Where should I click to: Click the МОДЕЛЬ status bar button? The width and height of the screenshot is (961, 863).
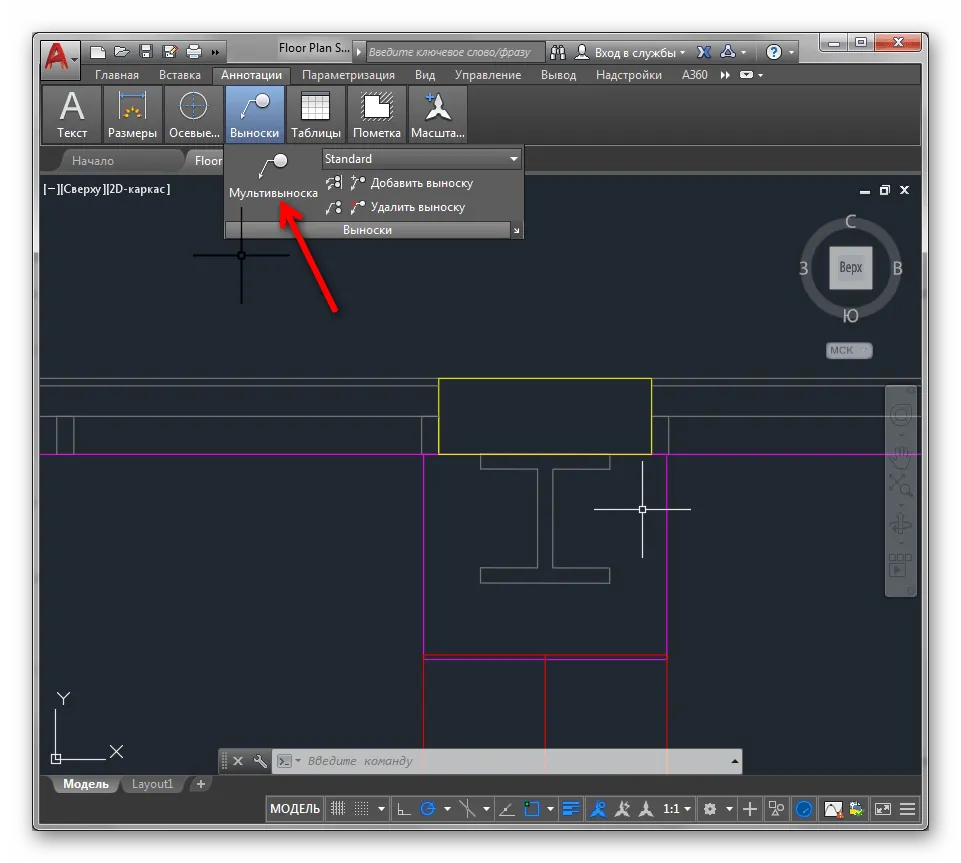(x=295, y=809)
